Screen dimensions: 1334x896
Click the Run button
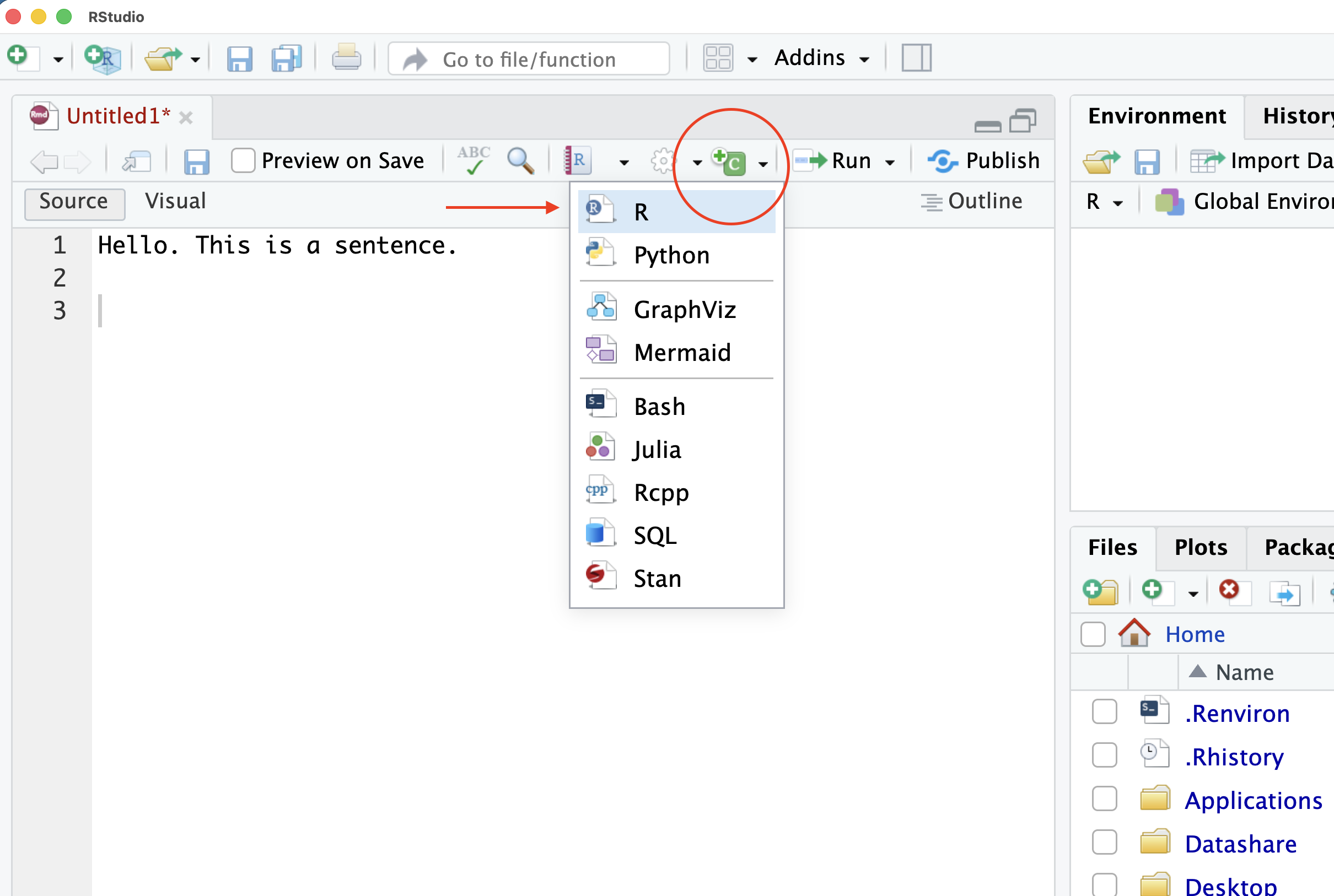coord(832,160)
